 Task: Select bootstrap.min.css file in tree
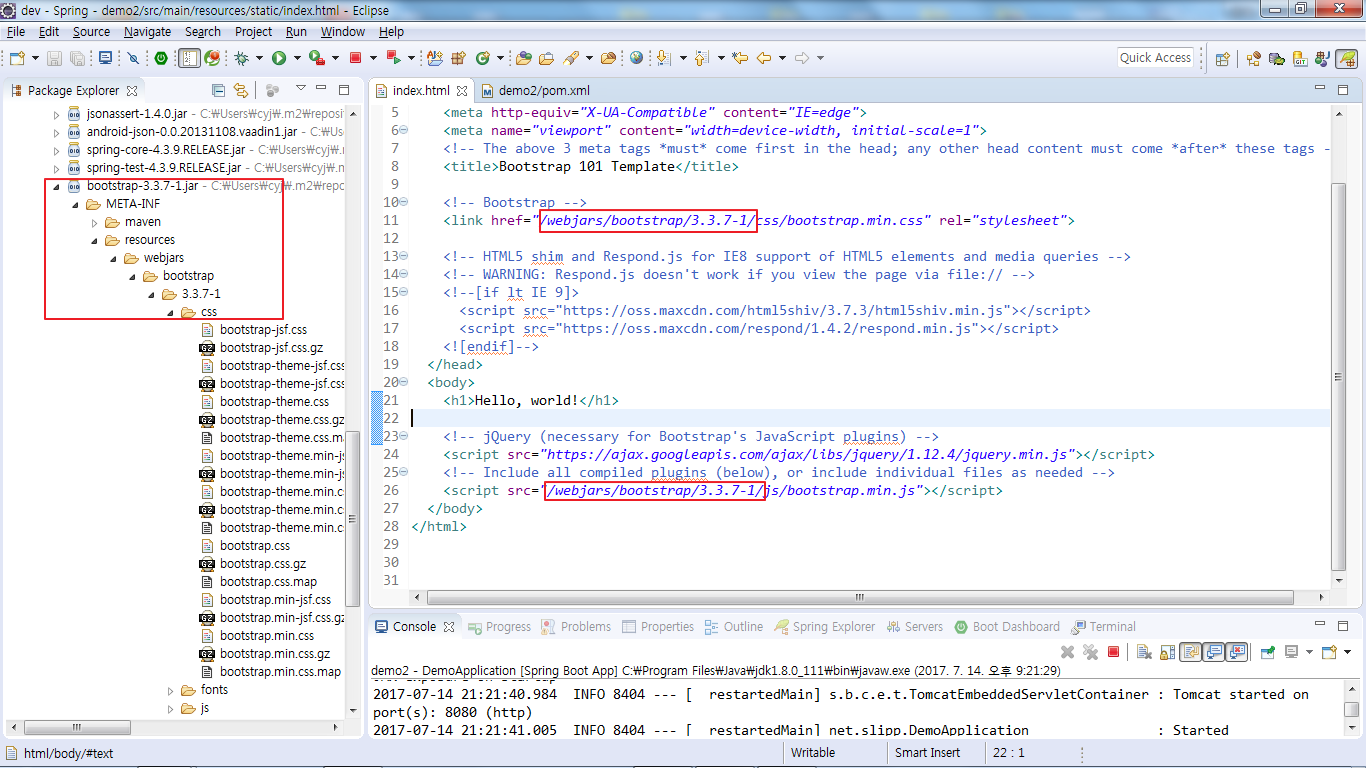[266, 636]
